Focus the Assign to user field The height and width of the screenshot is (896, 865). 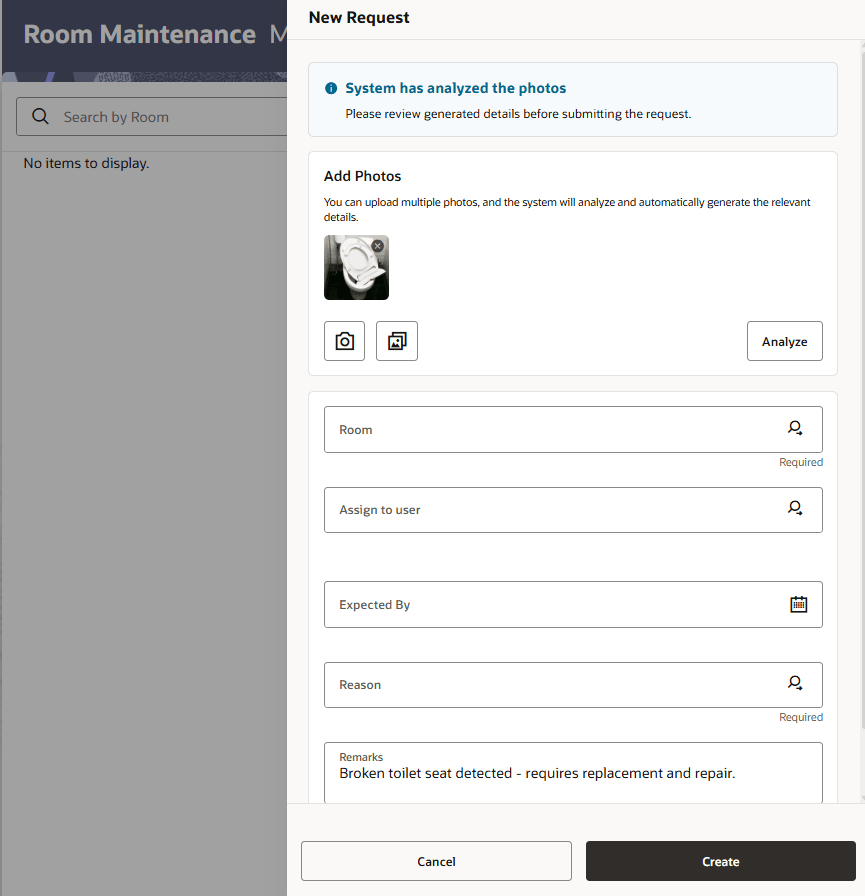coord(573,510)
